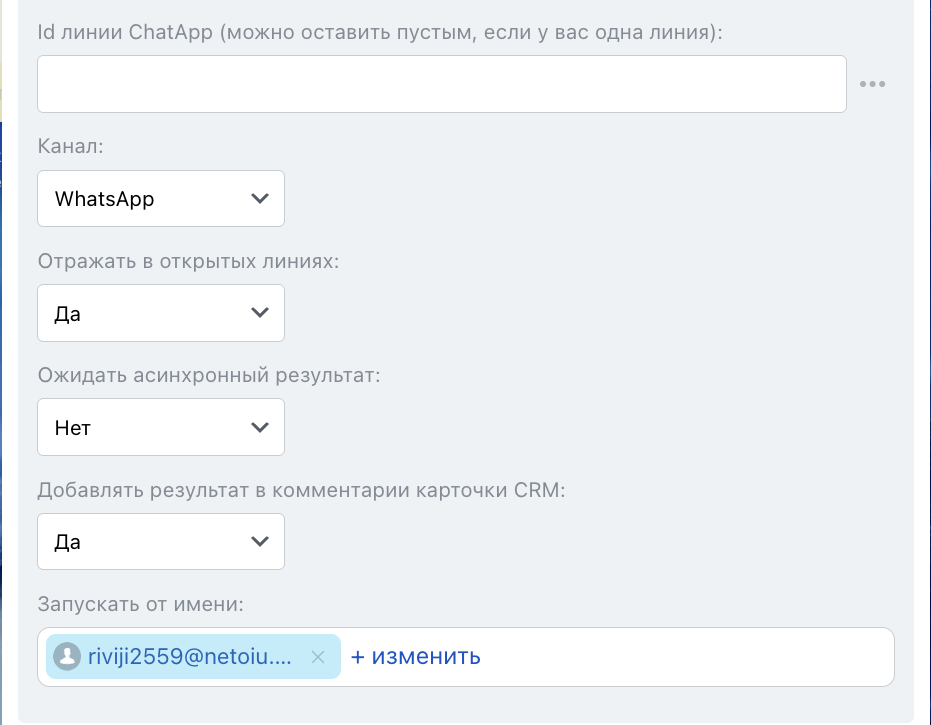Viewport: 931px width, 725px height.
Task: Click the 'Отражать в открытых линиях:' label
Action: click(188, 261)
